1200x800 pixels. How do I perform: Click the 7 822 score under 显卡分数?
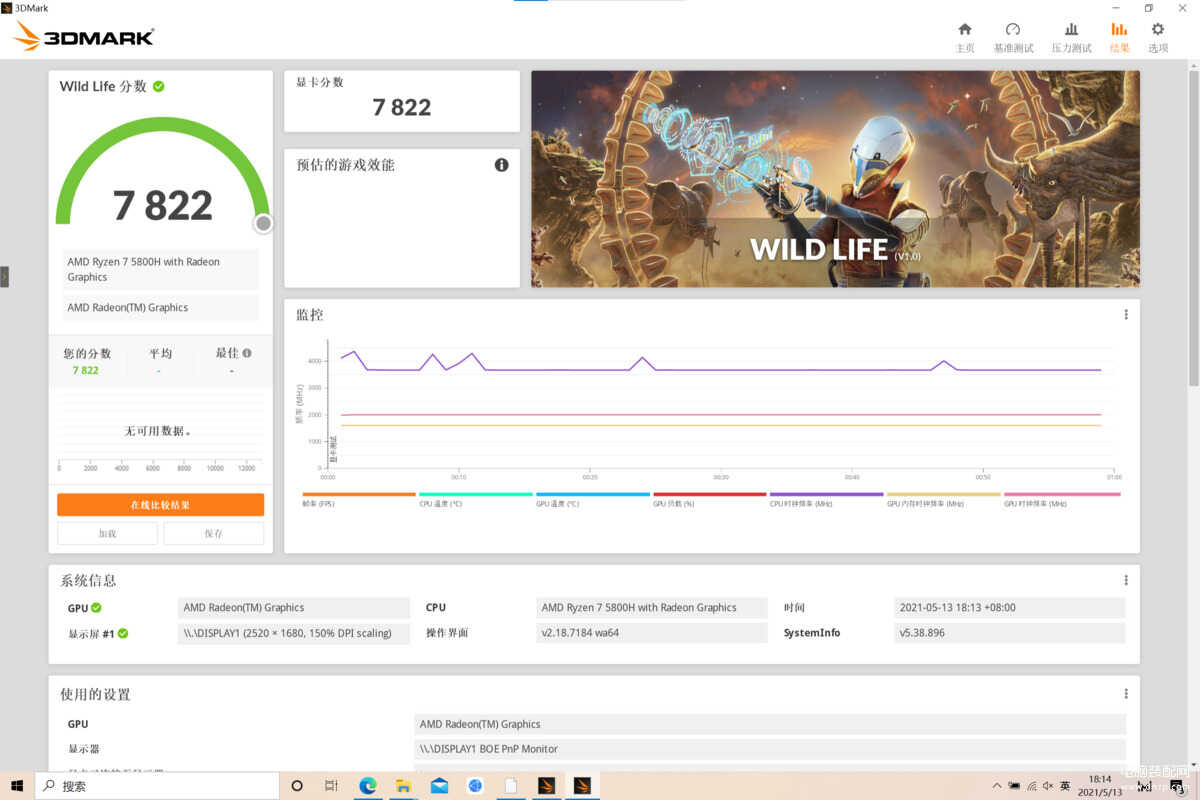coord(402,108)
